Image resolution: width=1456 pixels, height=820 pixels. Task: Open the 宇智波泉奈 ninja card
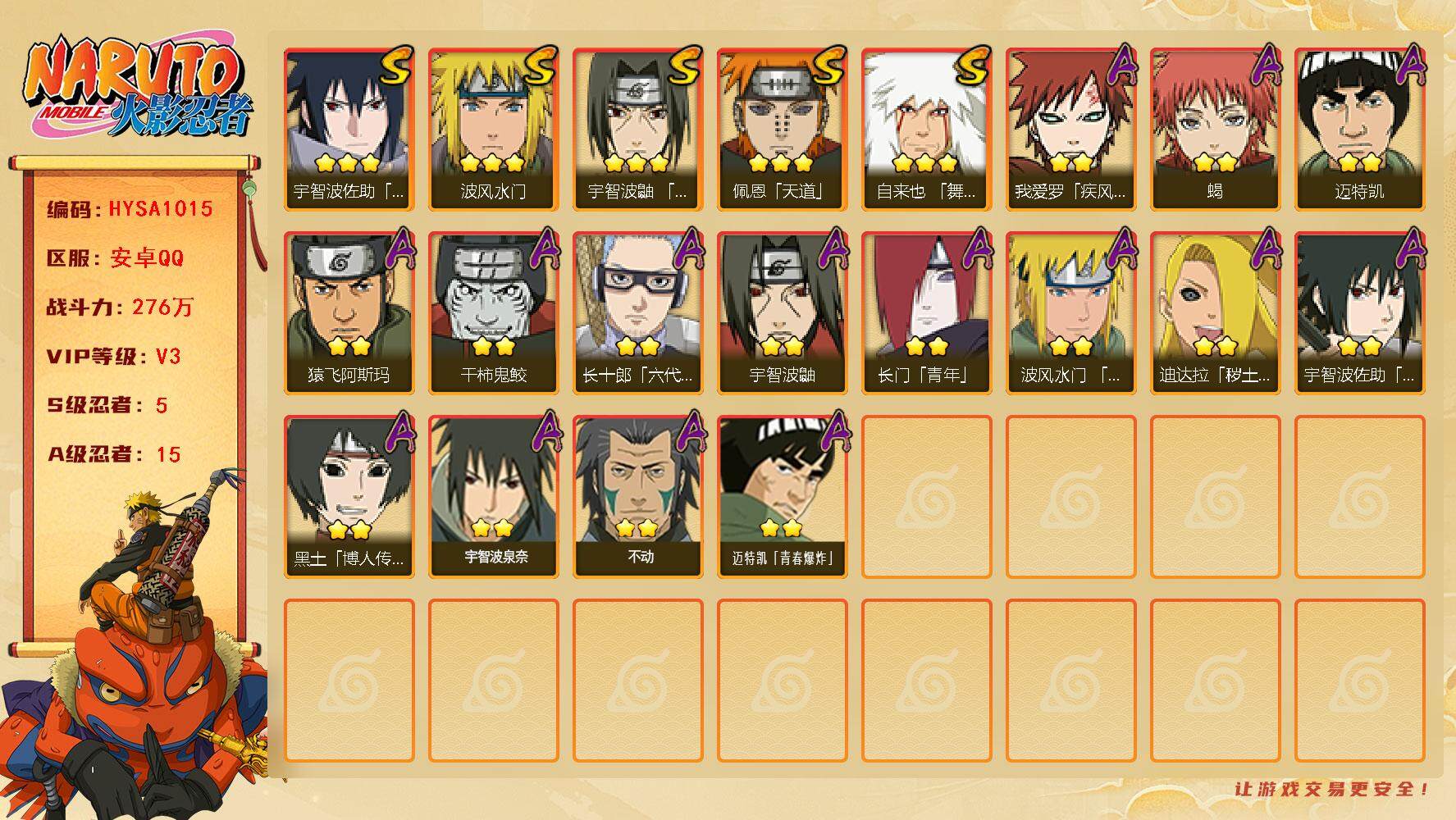tap(493, 497)
